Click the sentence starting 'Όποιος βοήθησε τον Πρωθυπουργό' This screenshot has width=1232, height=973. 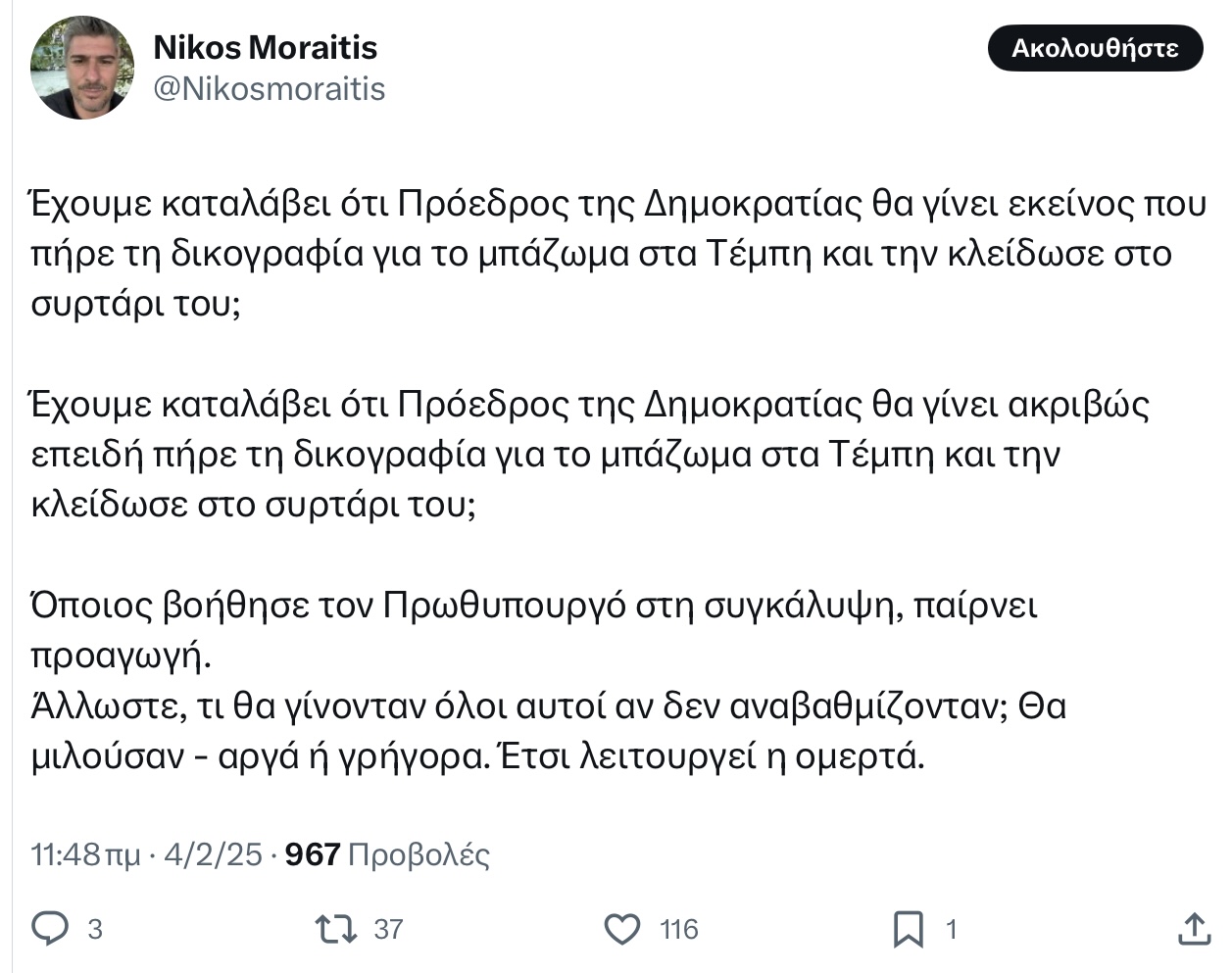534,607
